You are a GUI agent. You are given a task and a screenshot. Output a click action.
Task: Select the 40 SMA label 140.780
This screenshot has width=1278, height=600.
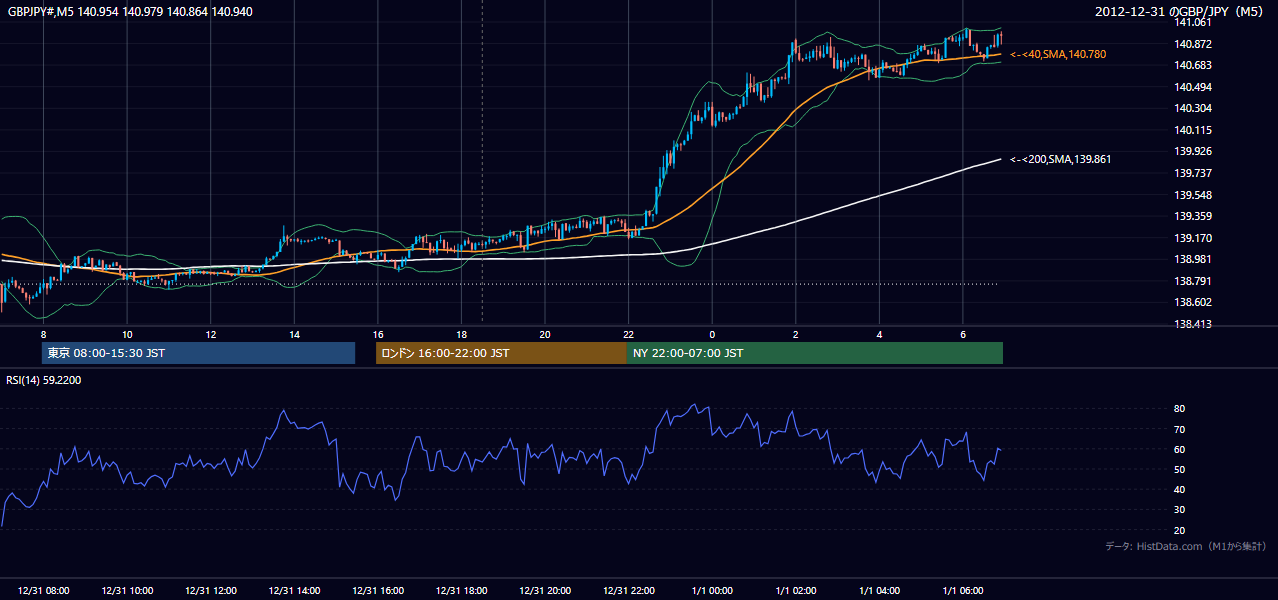[1058, 54]
